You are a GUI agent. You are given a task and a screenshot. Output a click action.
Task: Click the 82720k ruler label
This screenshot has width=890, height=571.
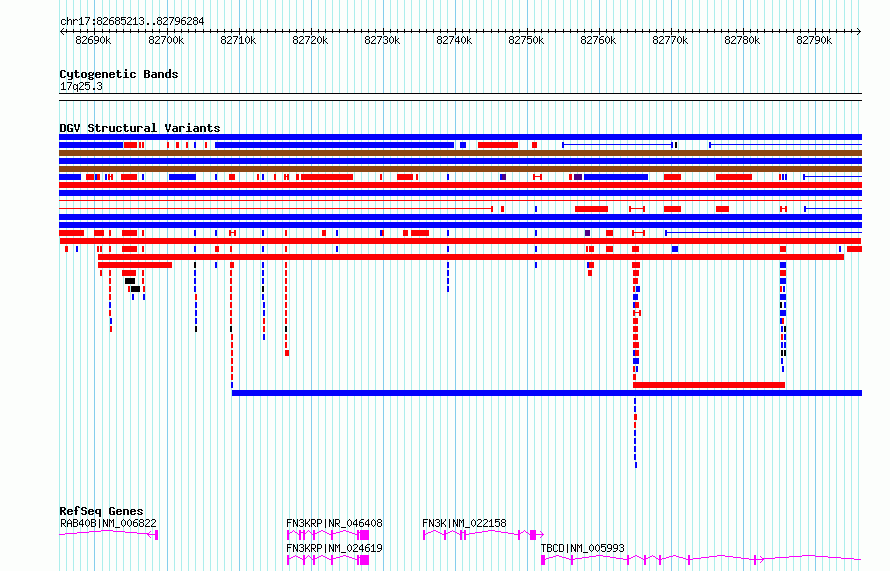click(310, 40)
